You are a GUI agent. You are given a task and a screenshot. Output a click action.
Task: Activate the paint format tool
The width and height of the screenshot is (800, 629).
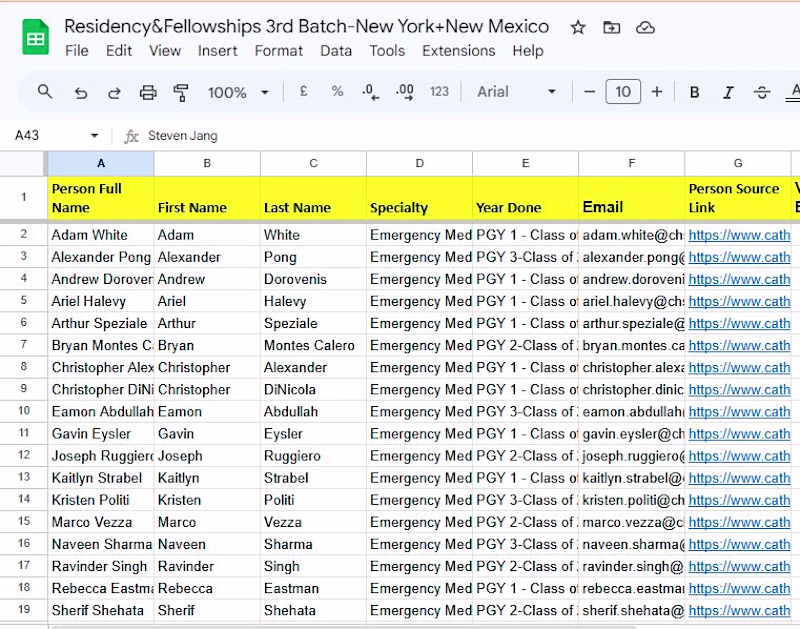(181, 92)
